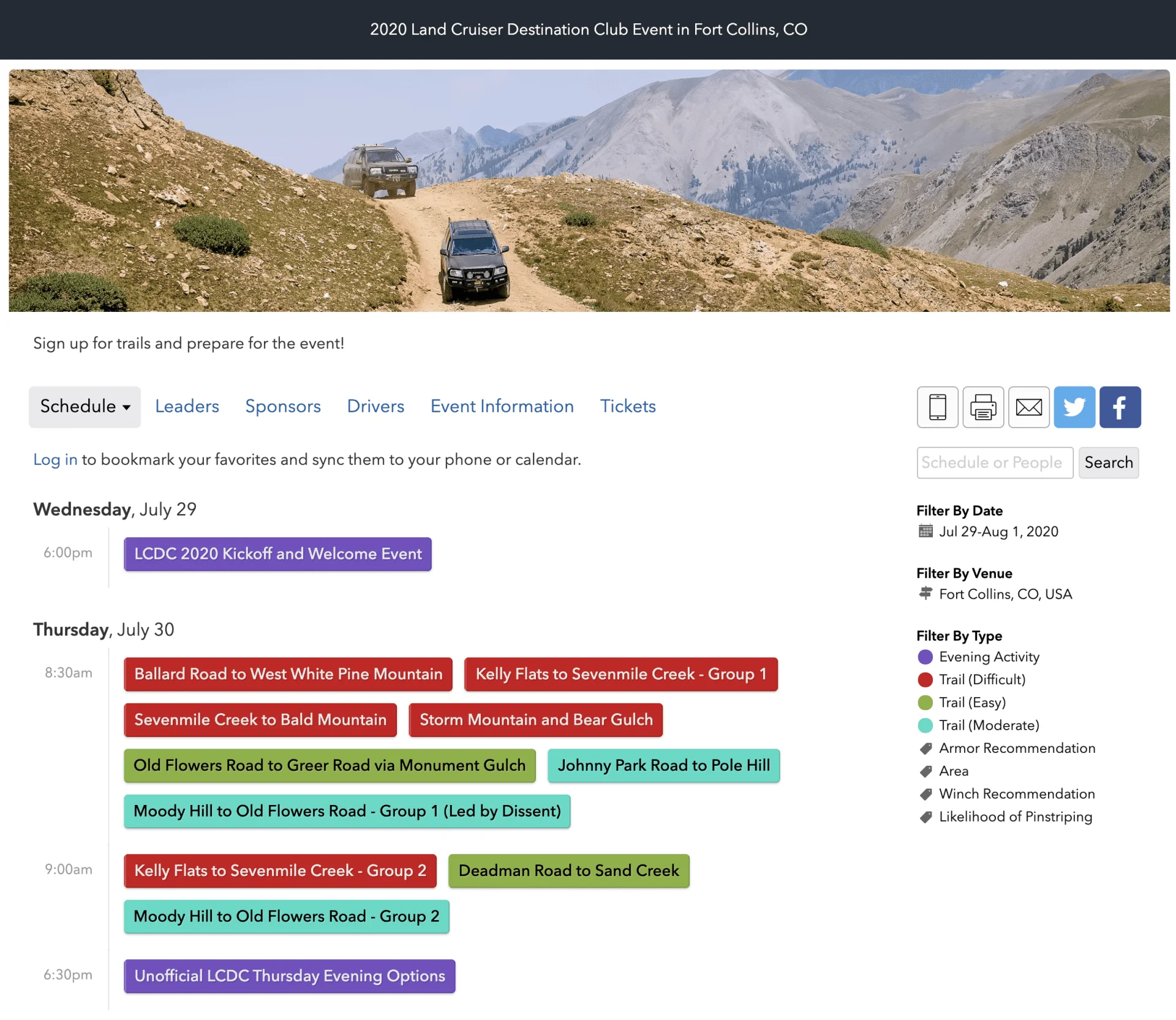Open Moody Hill Group 1 (Led by Dissent)
This screenshot has width=1176, height=1020.
coord(347,811)
